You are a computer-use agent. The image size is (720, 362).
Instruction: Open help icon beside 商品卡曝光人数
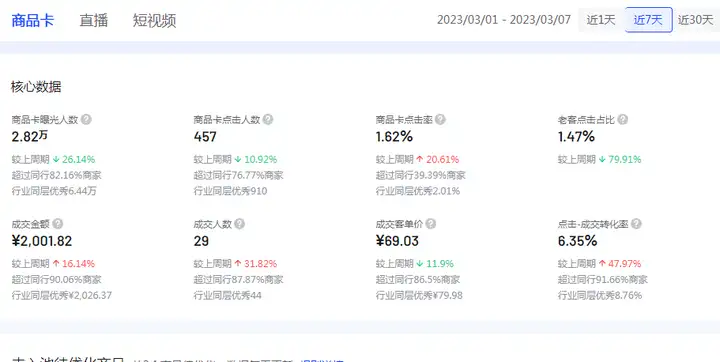point(86,120)
